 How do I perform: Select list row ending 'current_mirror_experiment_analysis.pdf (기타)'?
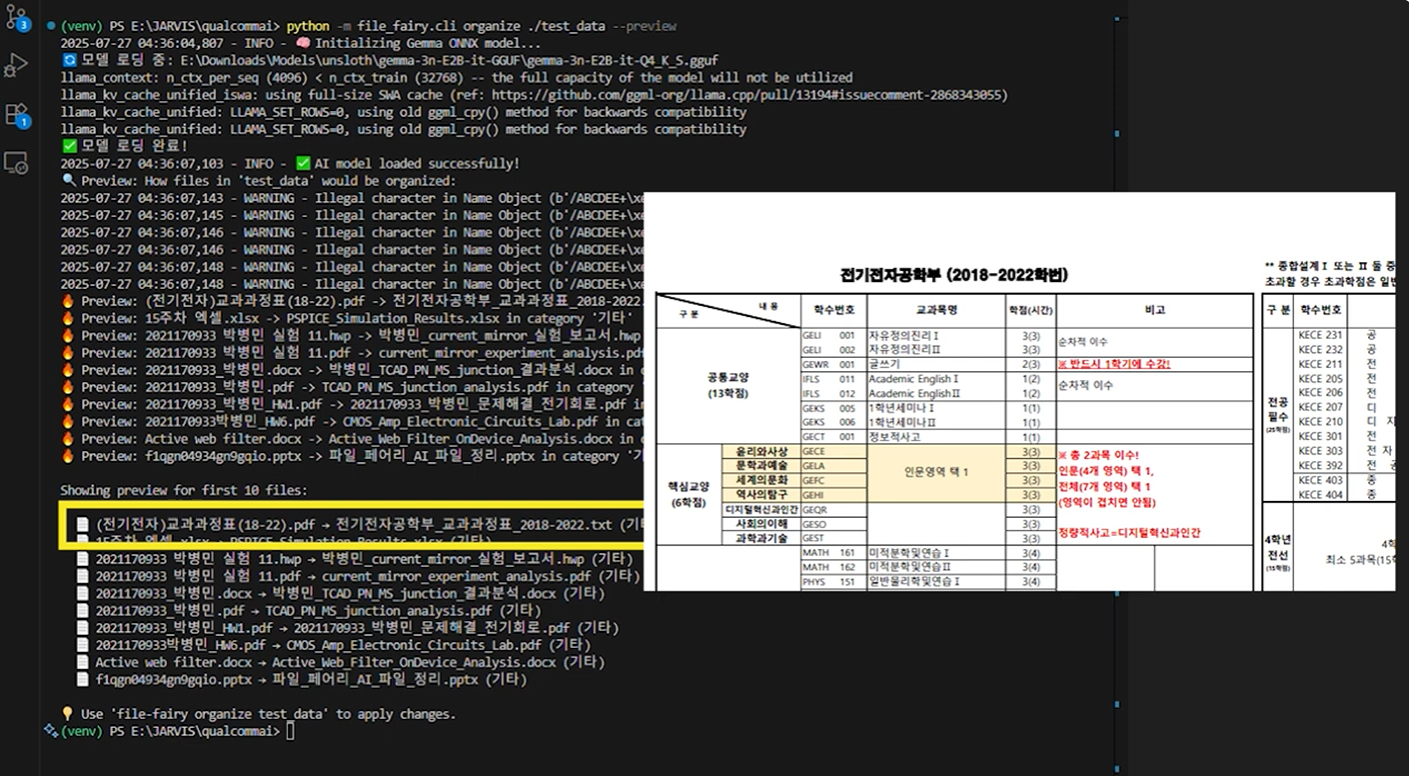click(x=359, y=576)
